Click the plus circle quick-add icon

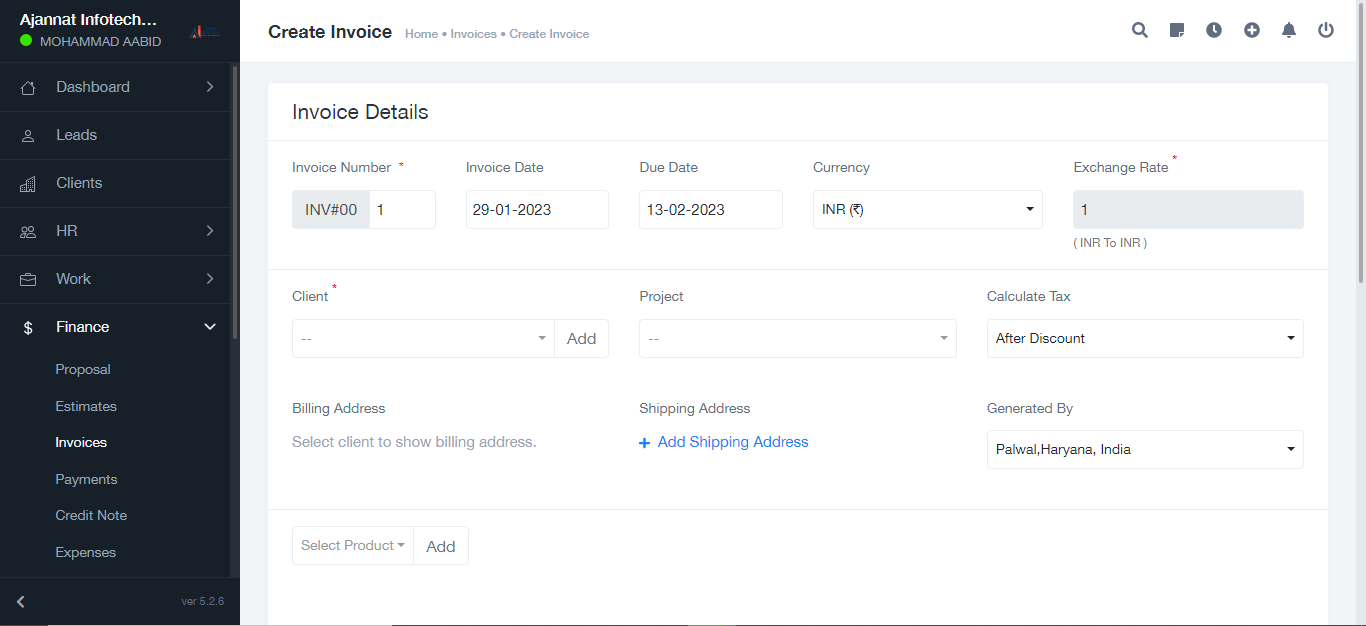tap(1252, 30)
